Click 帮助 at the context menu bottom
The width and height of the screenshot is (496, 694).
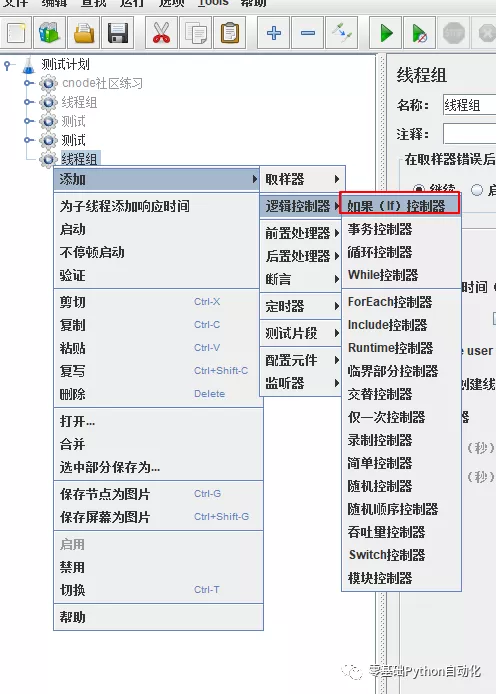pos(158,617)
